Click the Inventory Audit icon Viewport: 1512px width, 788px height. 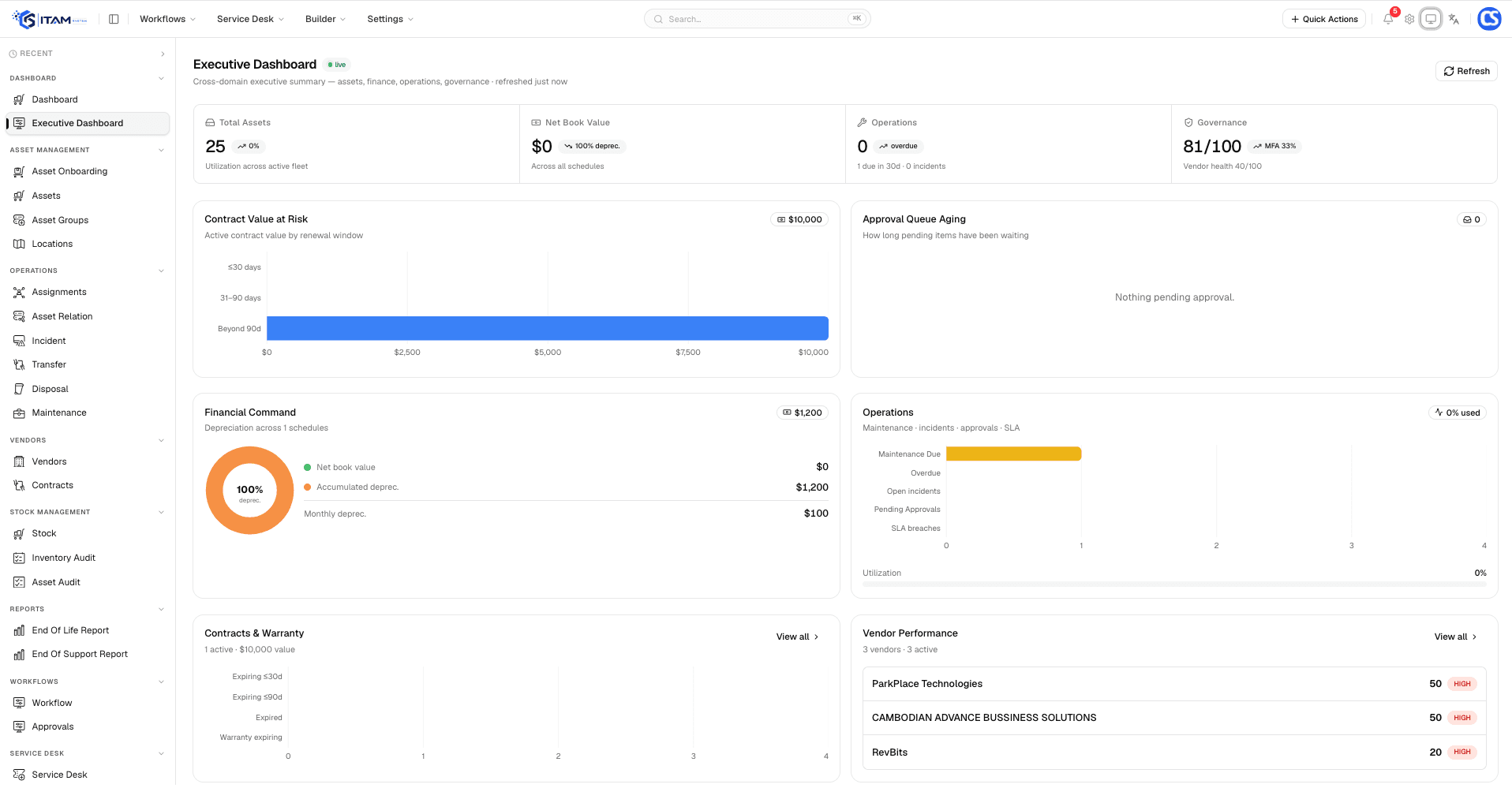tap(19, 558)
